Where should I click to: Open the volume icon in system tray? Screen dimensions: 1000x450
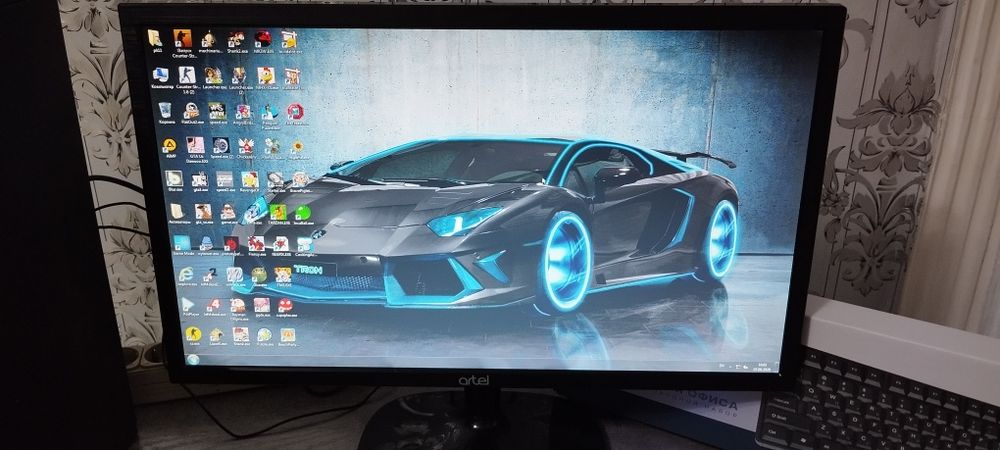pos(746,367)
